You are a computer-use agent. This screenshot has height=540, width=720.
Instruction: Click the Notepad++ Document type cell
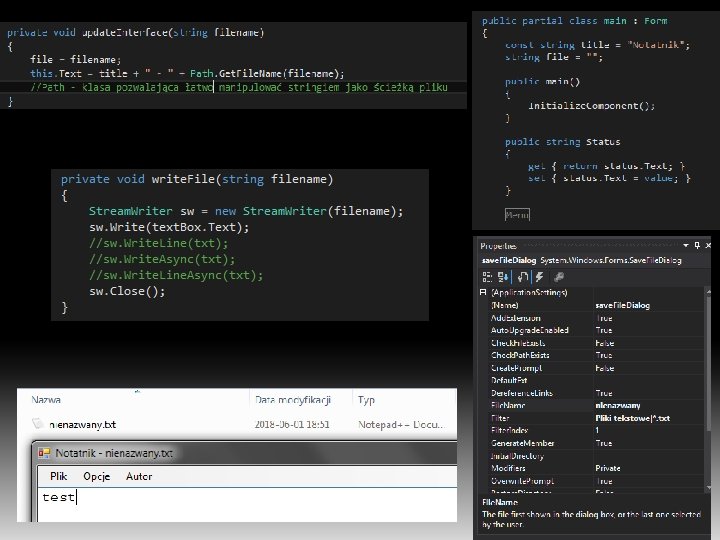point(401,424)
